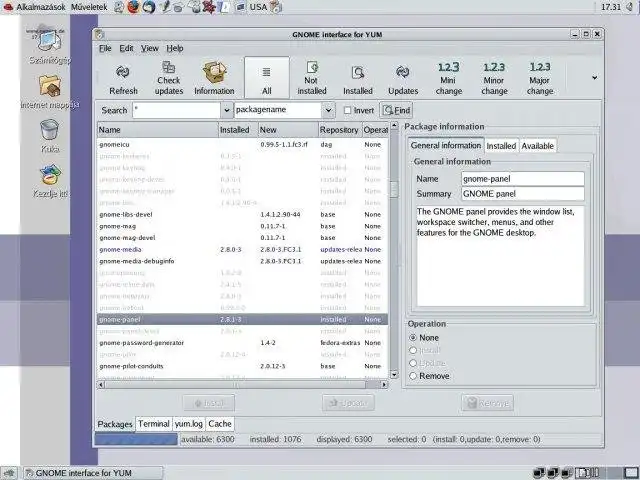Select the Minor change filter
640x480 pixels.
494,78
